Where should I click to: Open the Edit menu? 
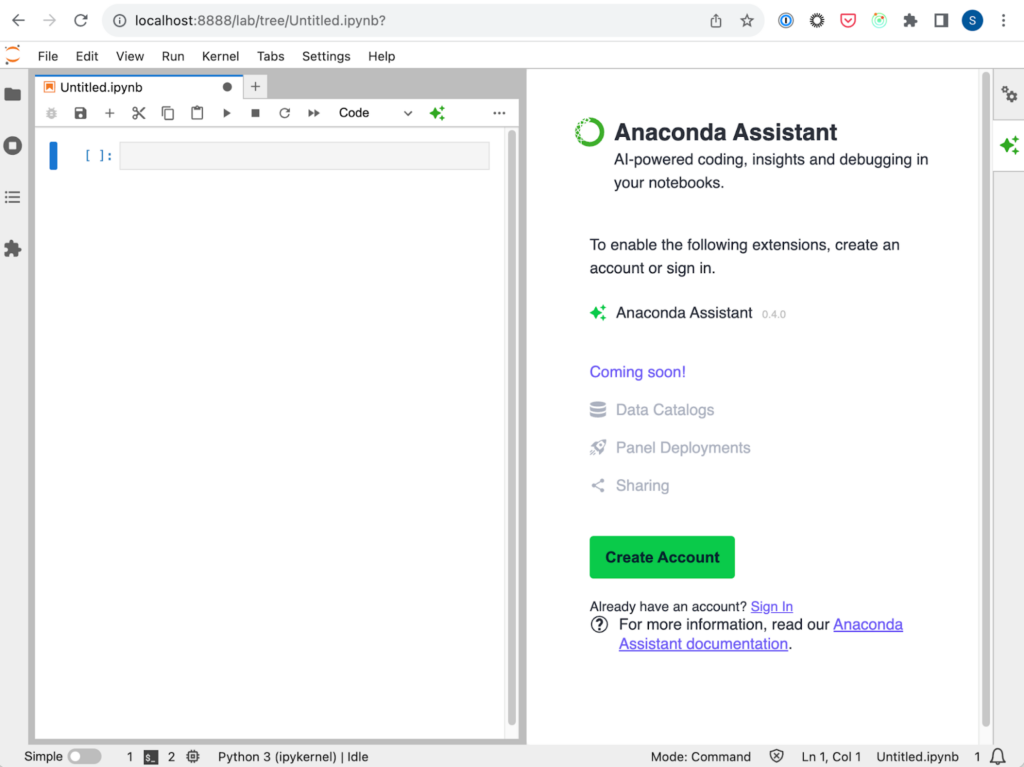point(87,56)
